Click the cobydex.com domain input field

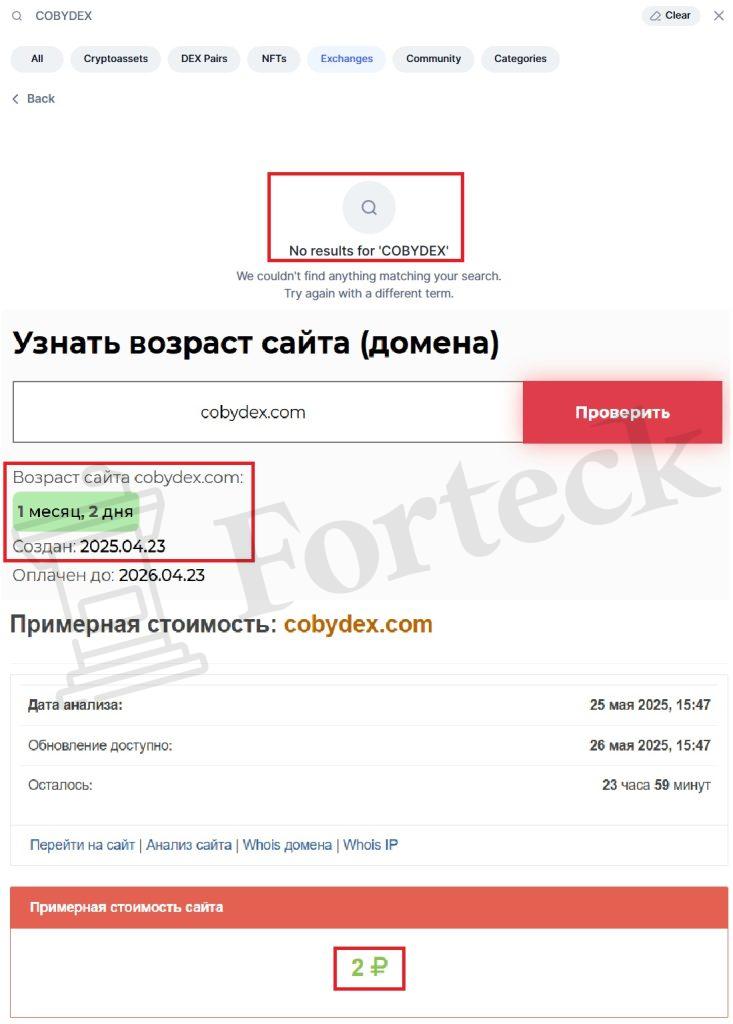tap(268, 412)
